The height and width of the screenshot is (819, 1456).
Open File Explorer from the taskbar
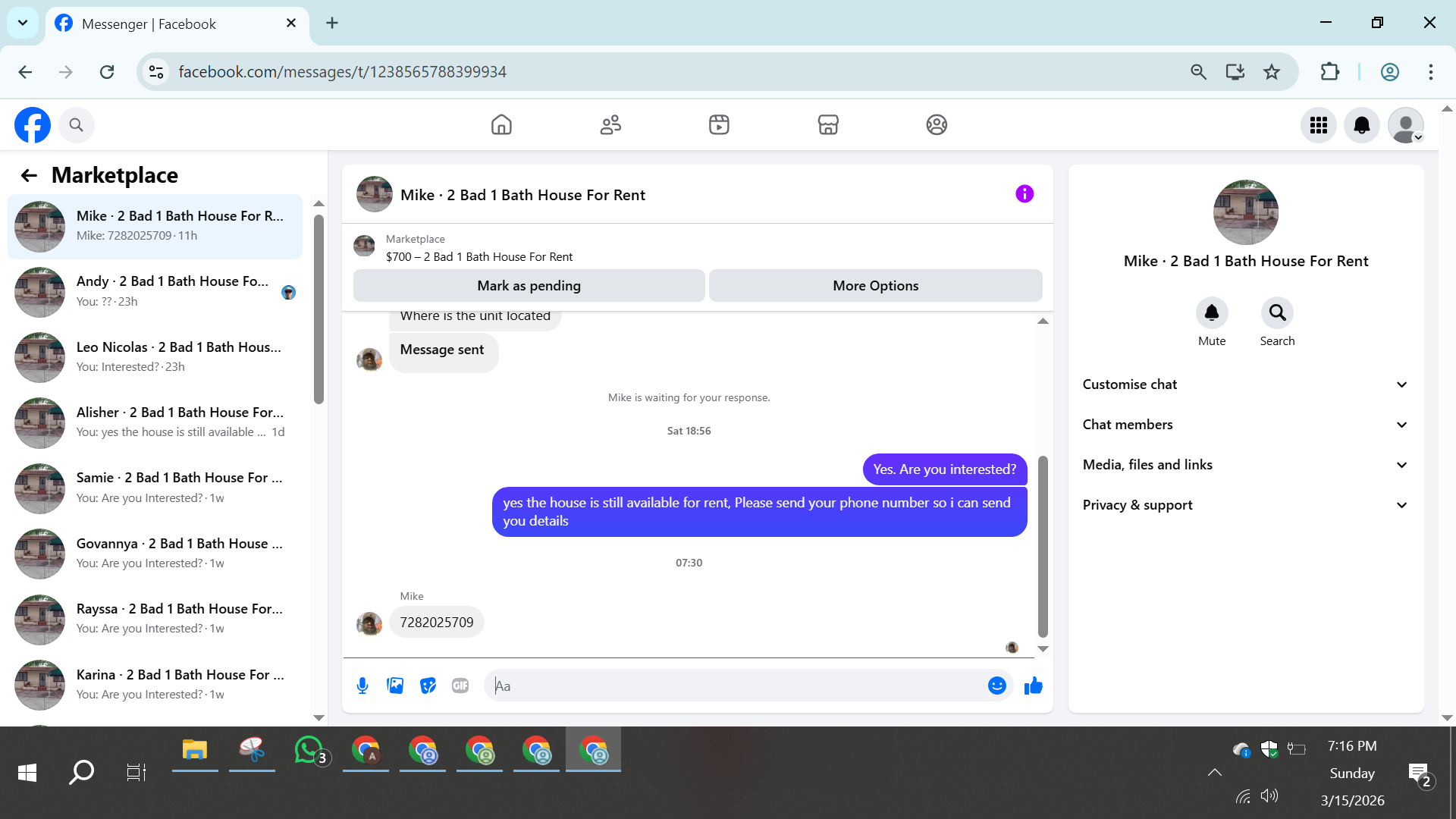point(195,751)
